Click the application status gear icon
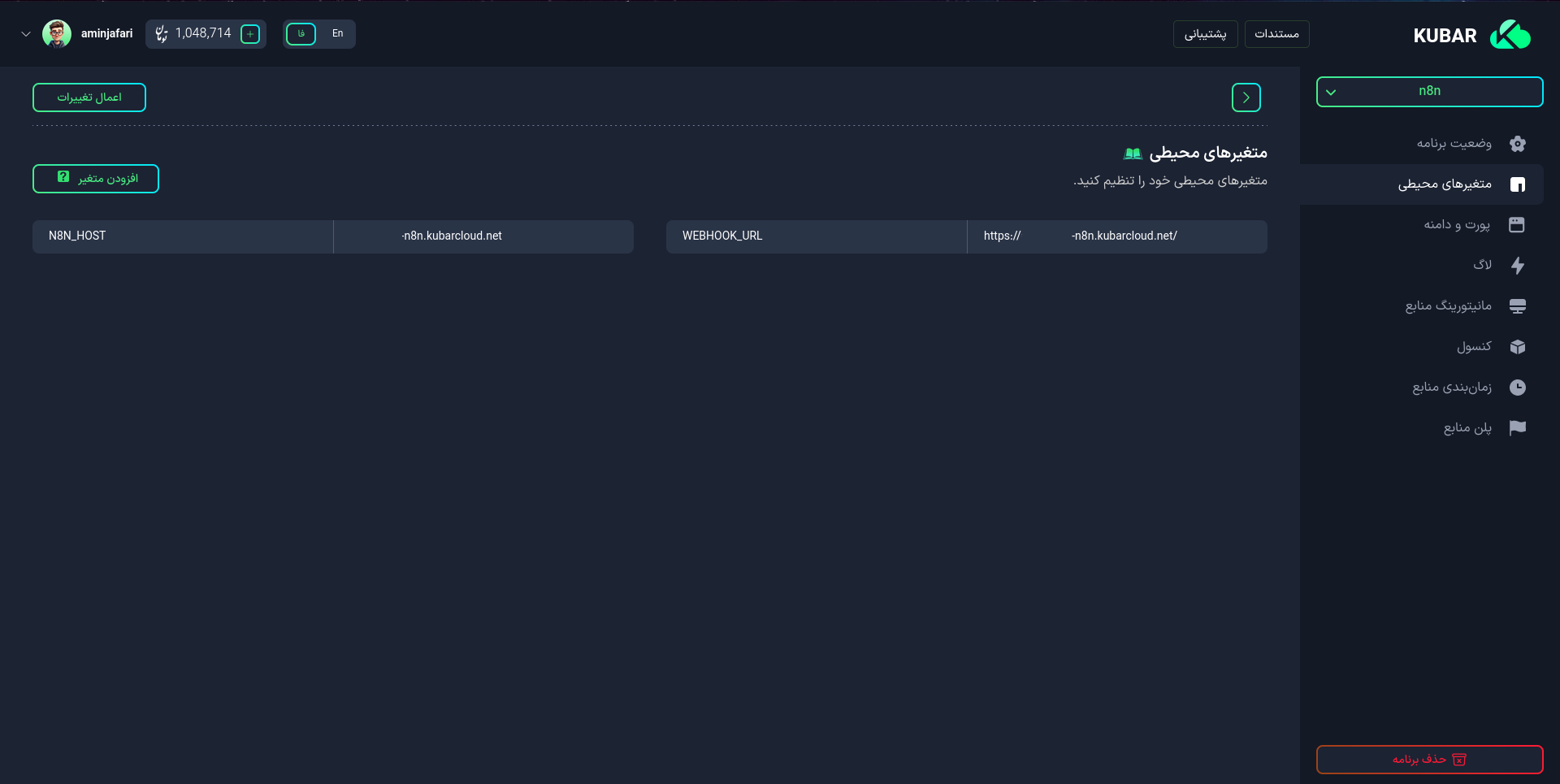 click(1517, 144)
